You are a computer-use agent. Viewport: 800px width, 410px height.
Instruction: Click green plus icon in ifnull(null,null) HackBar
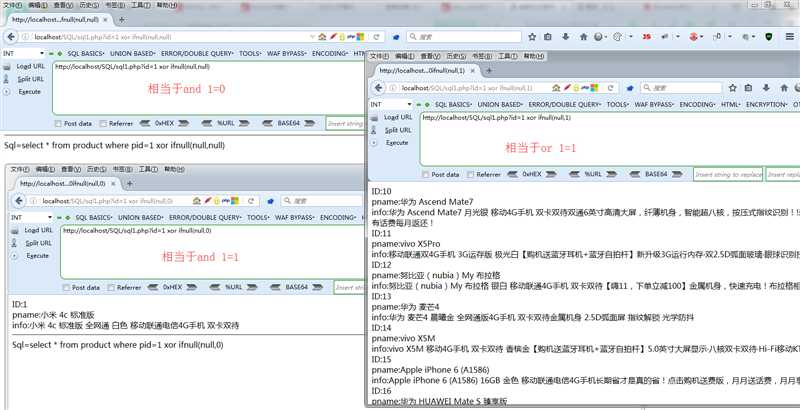pos(60,53)
